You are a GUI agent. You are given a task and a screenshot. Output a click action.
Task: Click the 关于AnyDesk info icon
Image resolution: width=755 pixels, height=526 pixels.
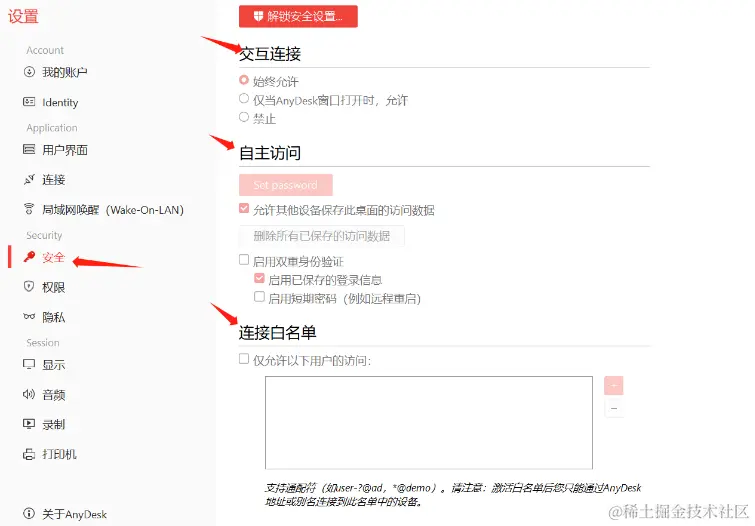[29, 513]
